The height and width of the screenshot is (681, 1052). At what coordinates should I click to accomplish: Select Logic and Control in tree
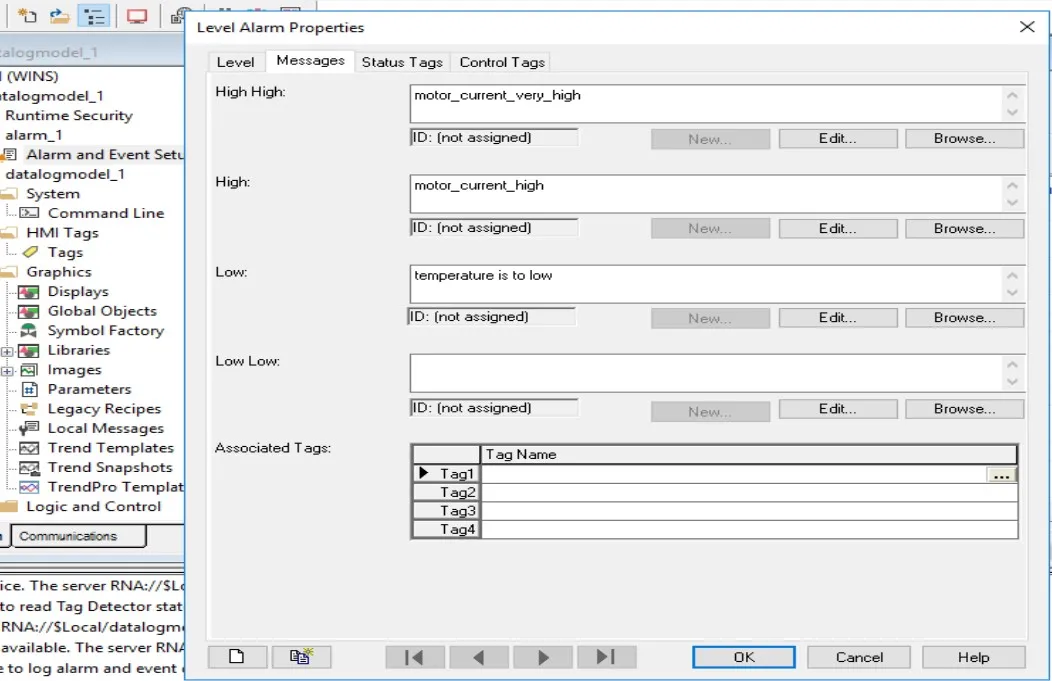click(x=93, y=507)
